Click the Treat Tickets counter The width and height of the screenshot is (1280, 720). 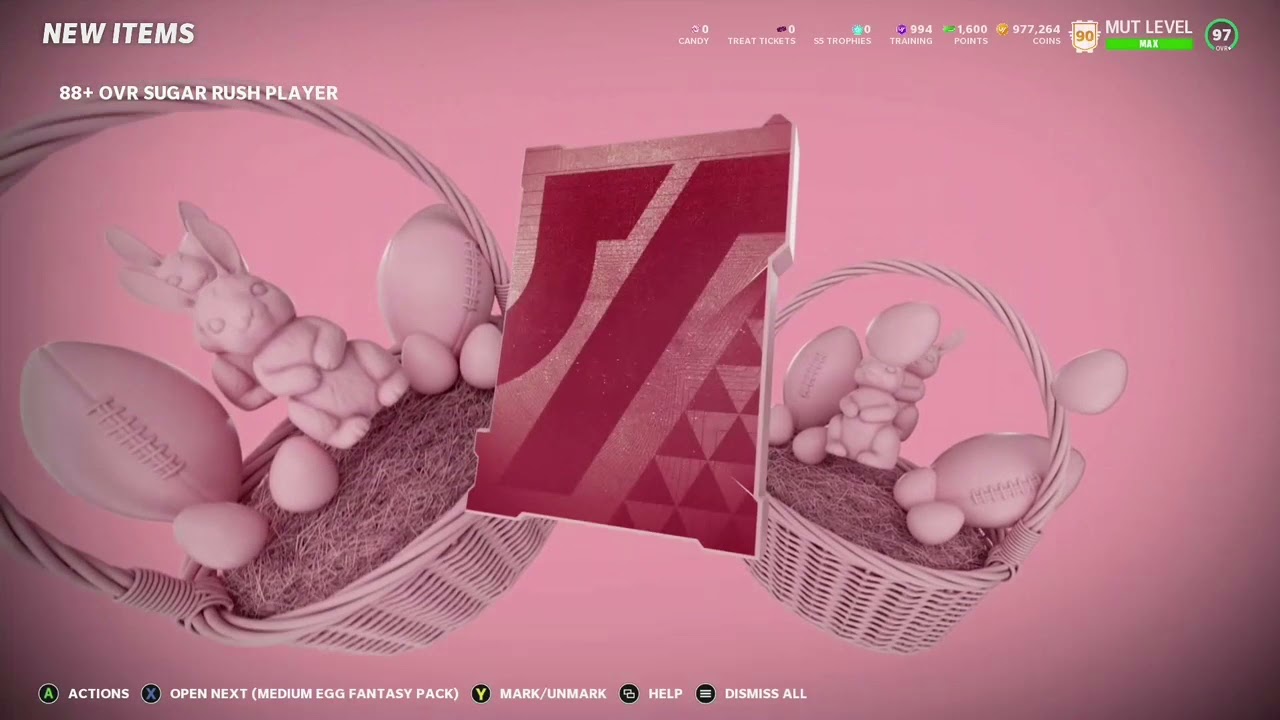coord(762,35)
